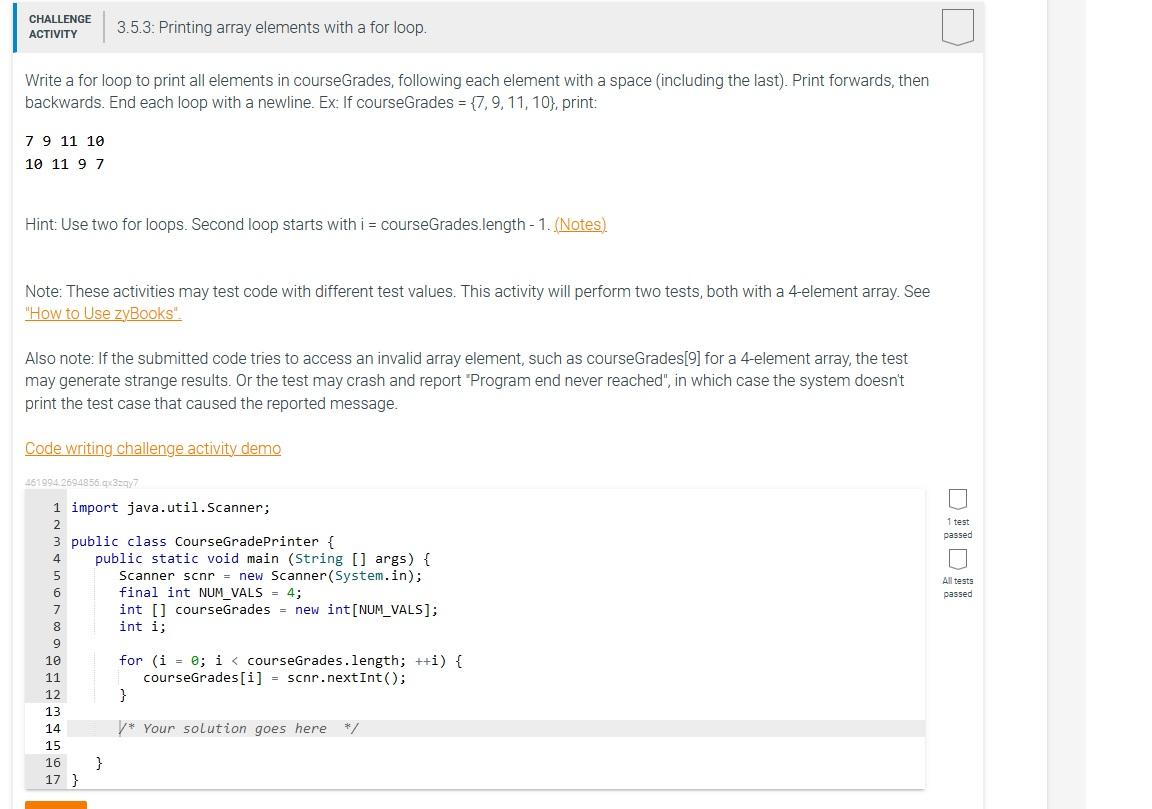Click line number 10 in the editor gutter
Viewport: 1152px width, 809px height.
pos(53,660)
